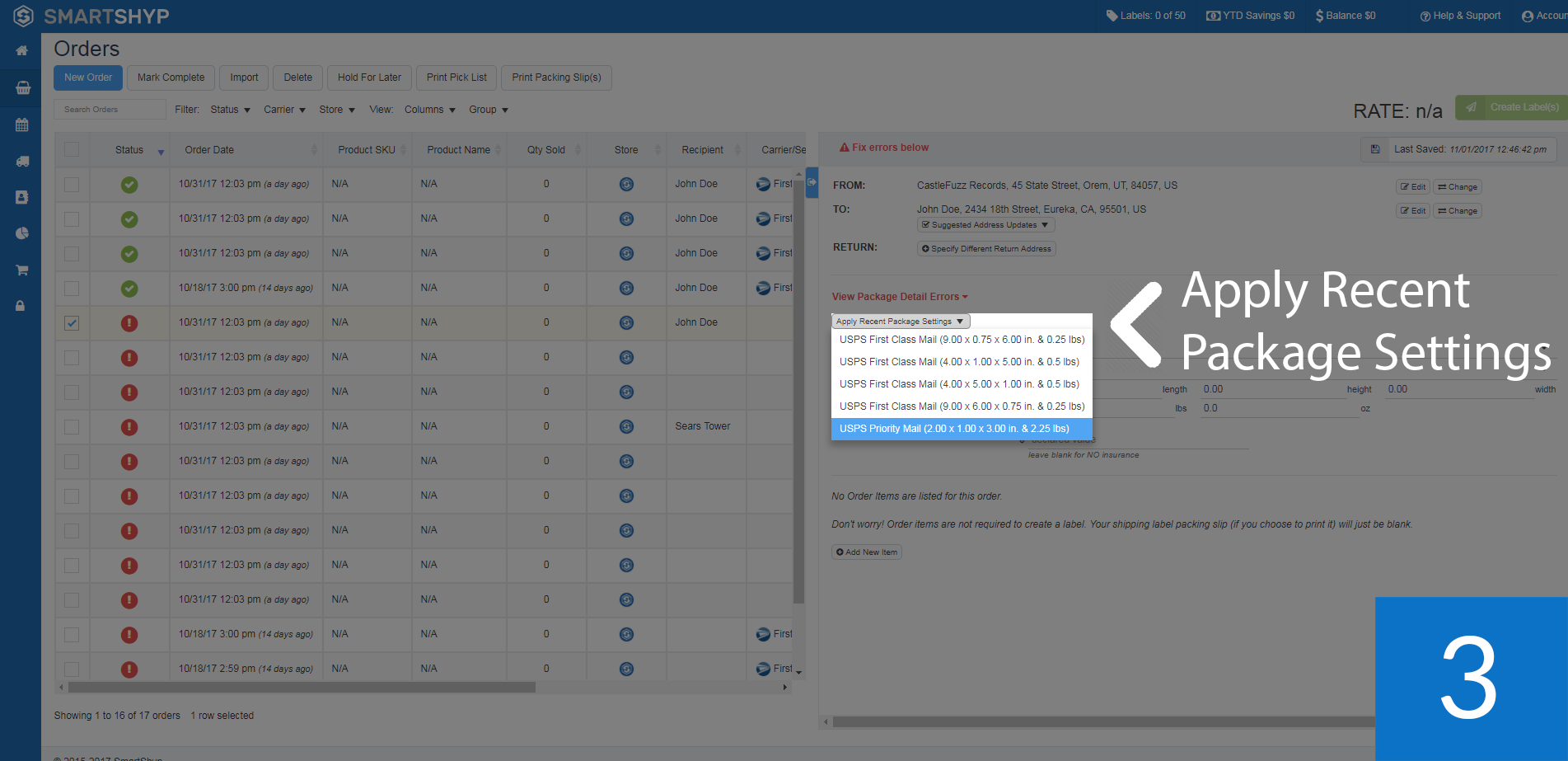
Task: Open the shipping truck sidebar icon
Action: coord(22,162)
